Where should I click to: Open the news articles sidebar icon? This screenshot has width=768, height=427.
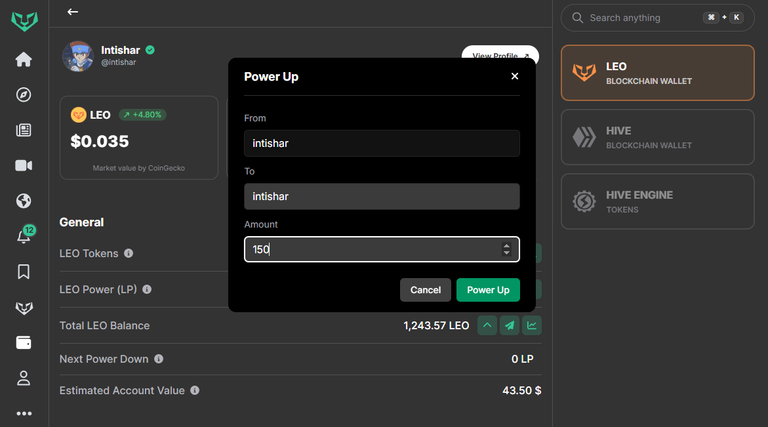point(24,130)
